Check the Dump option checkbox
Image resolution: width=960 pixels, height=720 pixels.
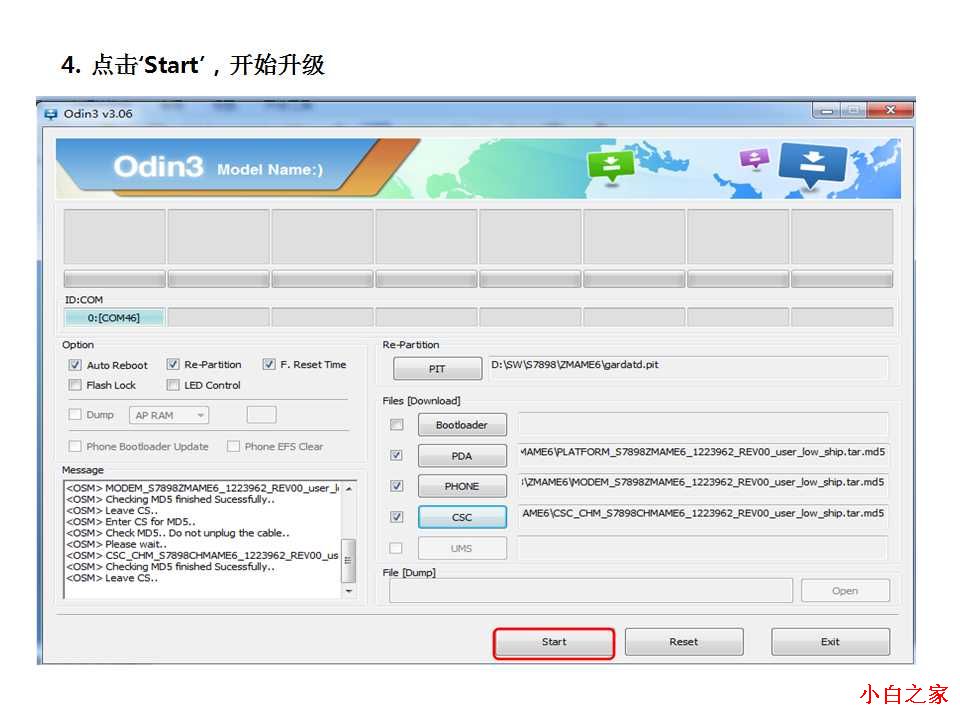(x=75, y=414)
